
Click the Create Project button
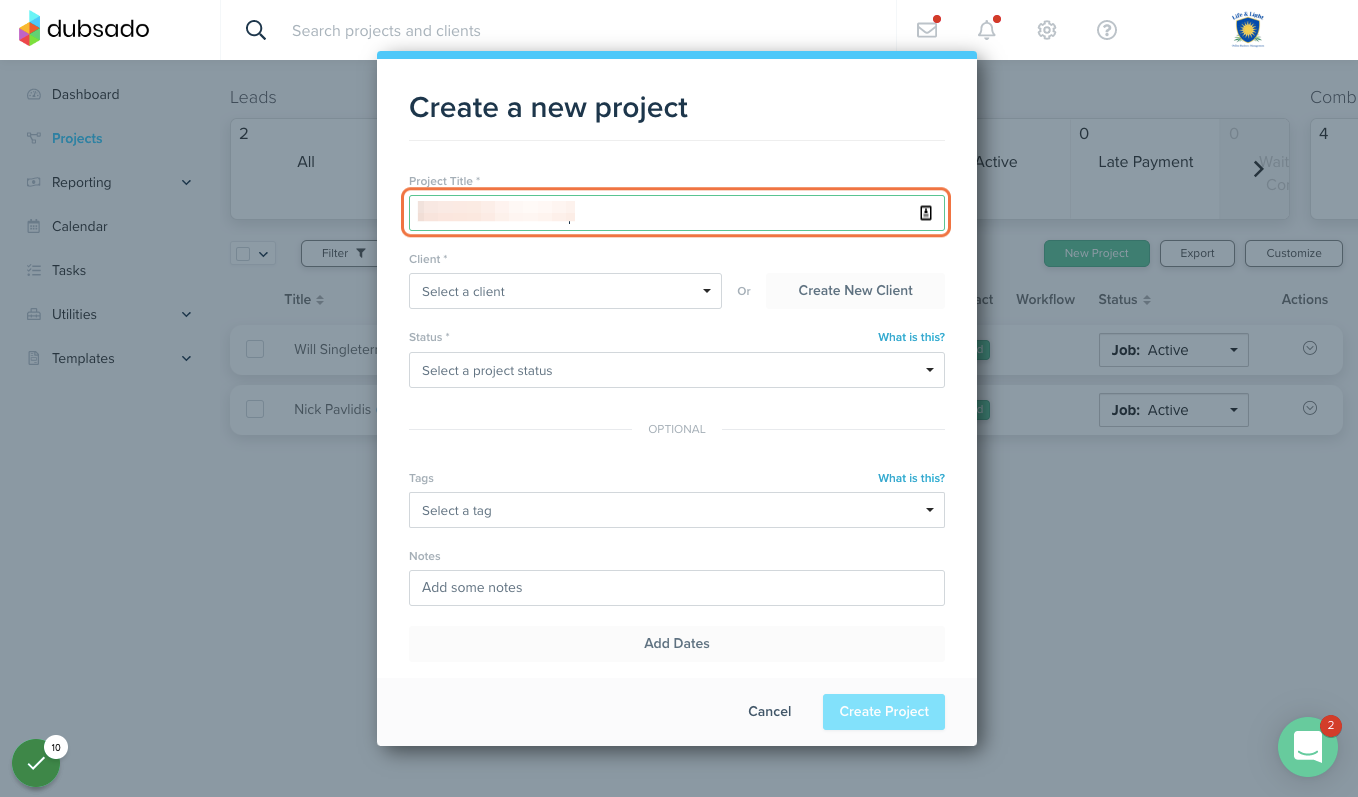click(x=884, y=711)
